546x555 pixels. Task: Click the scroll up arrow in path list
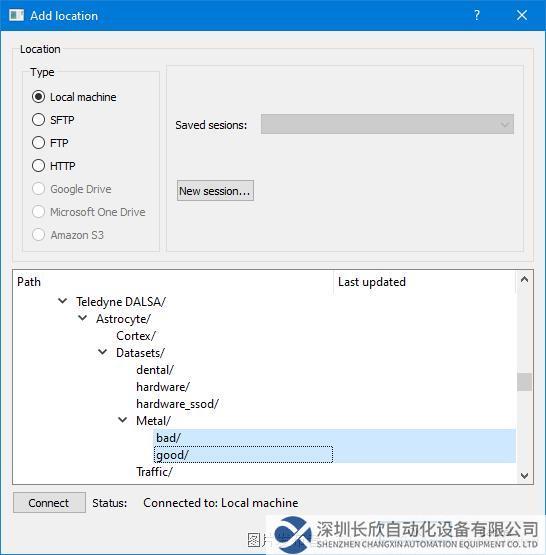tap(524, 280)
